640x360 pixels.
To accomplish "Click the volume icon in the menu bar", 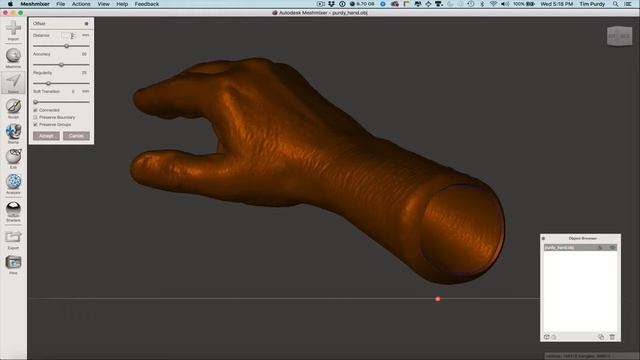I will point(505,4).
